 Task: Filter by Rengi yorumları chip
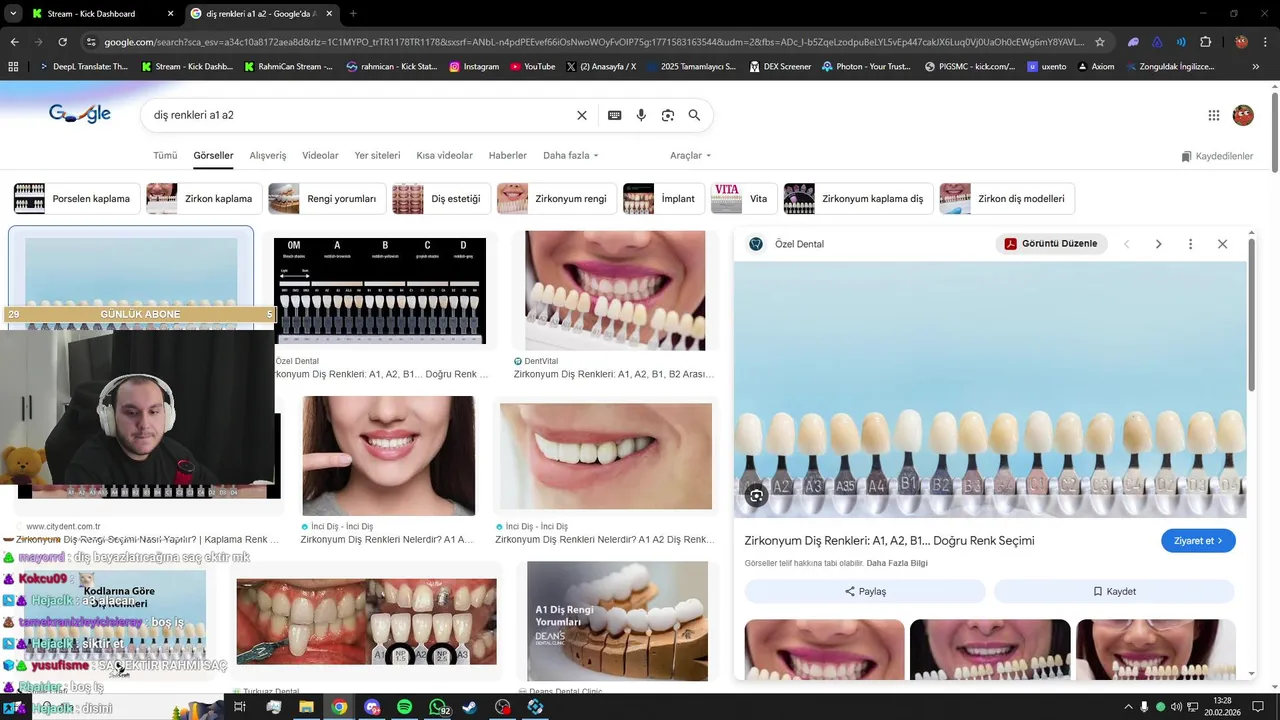(325, 199)
